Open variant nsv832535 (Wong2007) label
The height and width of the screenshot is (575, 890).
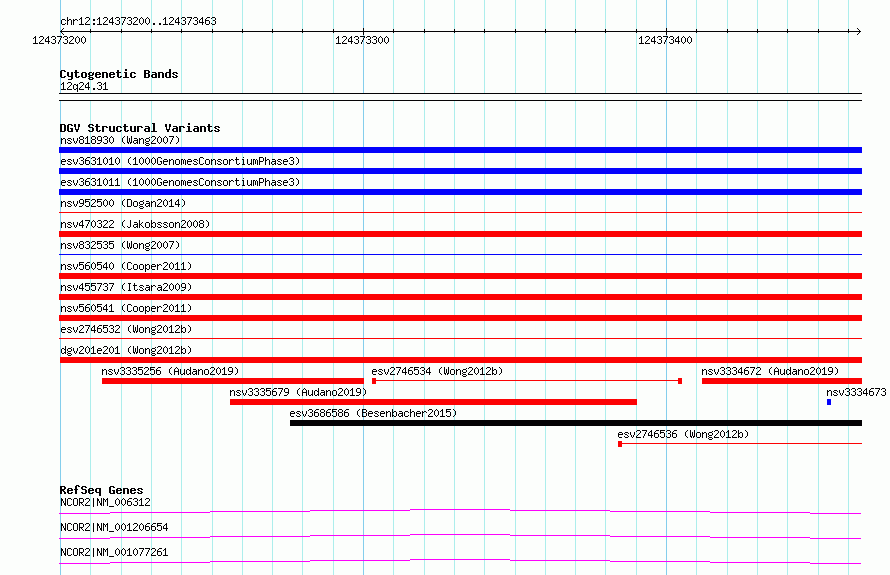pyautogui.click(x=120, y=245)
